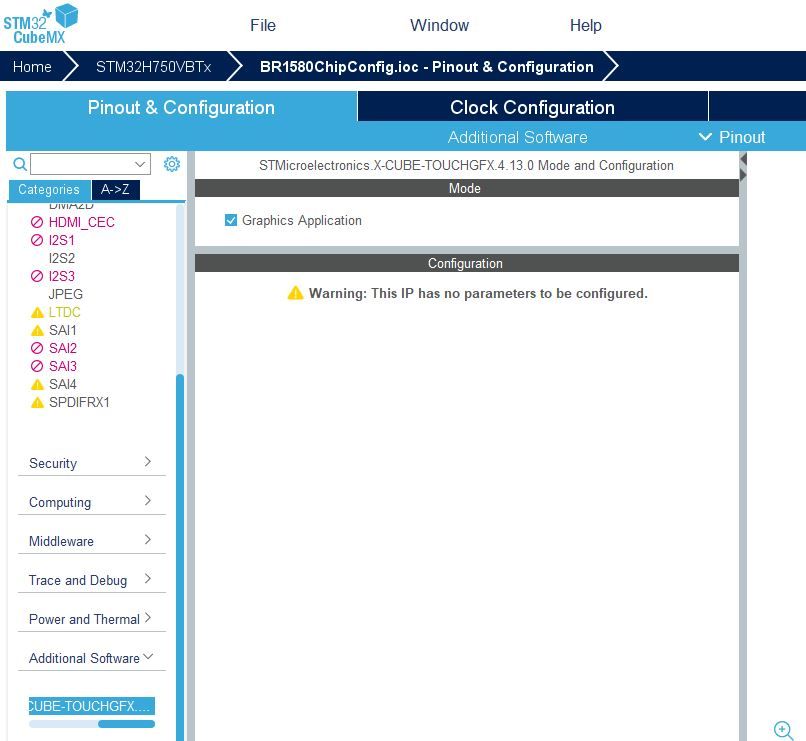Select the Categories tab
Image resolution: width=806 pixels, height=741 pixels.
(49, 190)
